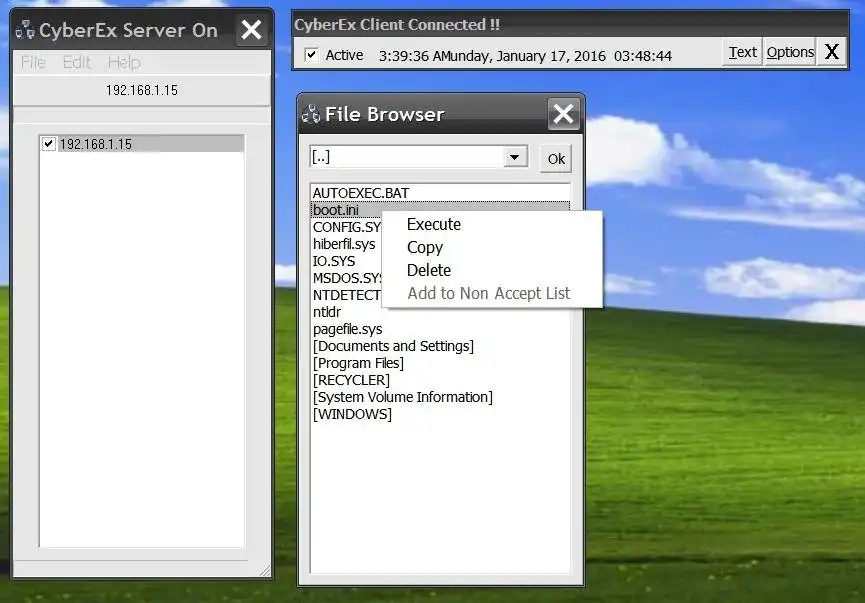Image resolution: width=865 pixels, height=603 pixels.
Task: Click the 192.168.1.15 address label under menu
Action: tap(142, 90)
